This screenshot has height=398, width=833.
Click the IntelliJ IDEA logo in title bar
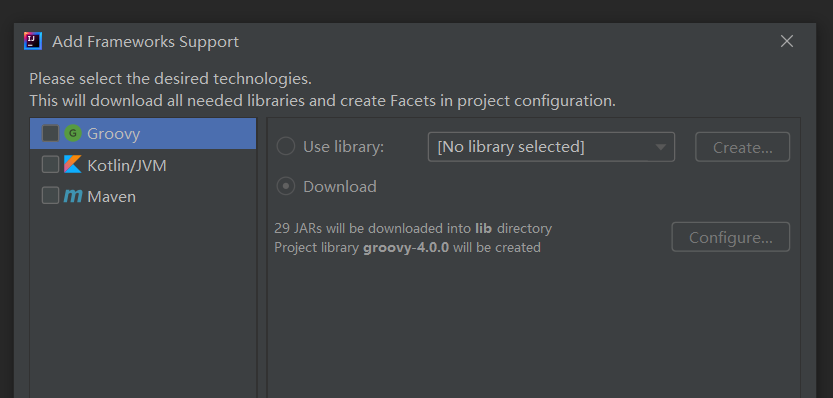click(x=33, y=41)
